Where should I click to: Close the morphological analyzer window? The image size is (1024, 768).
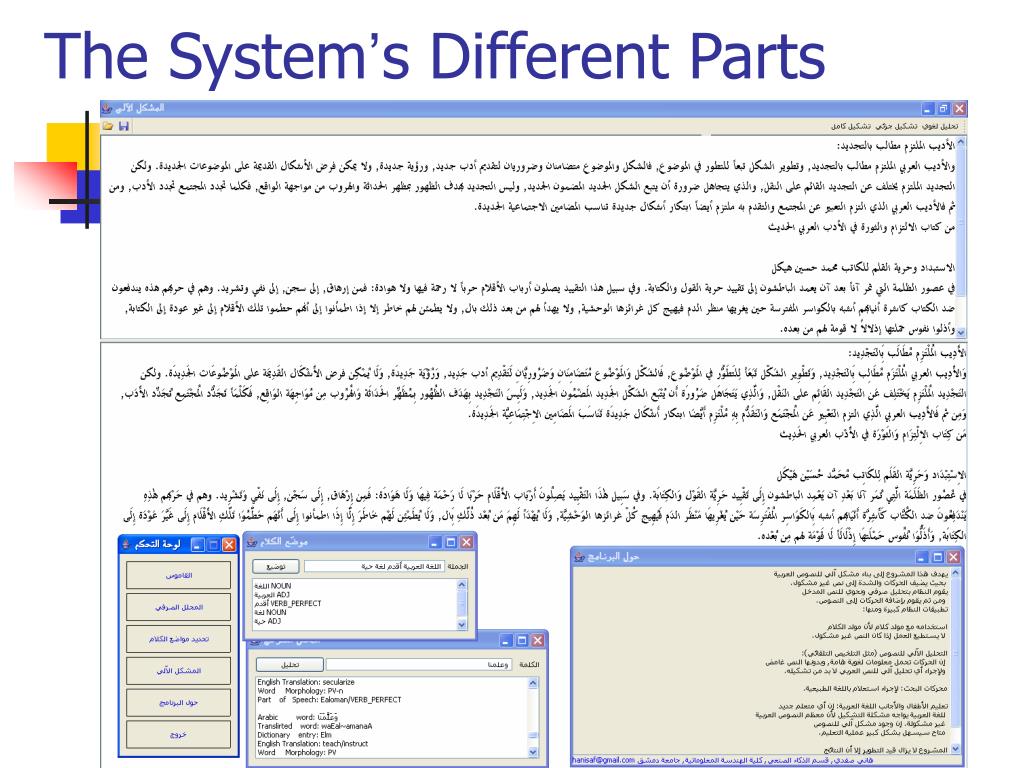(x=537, y=641)
